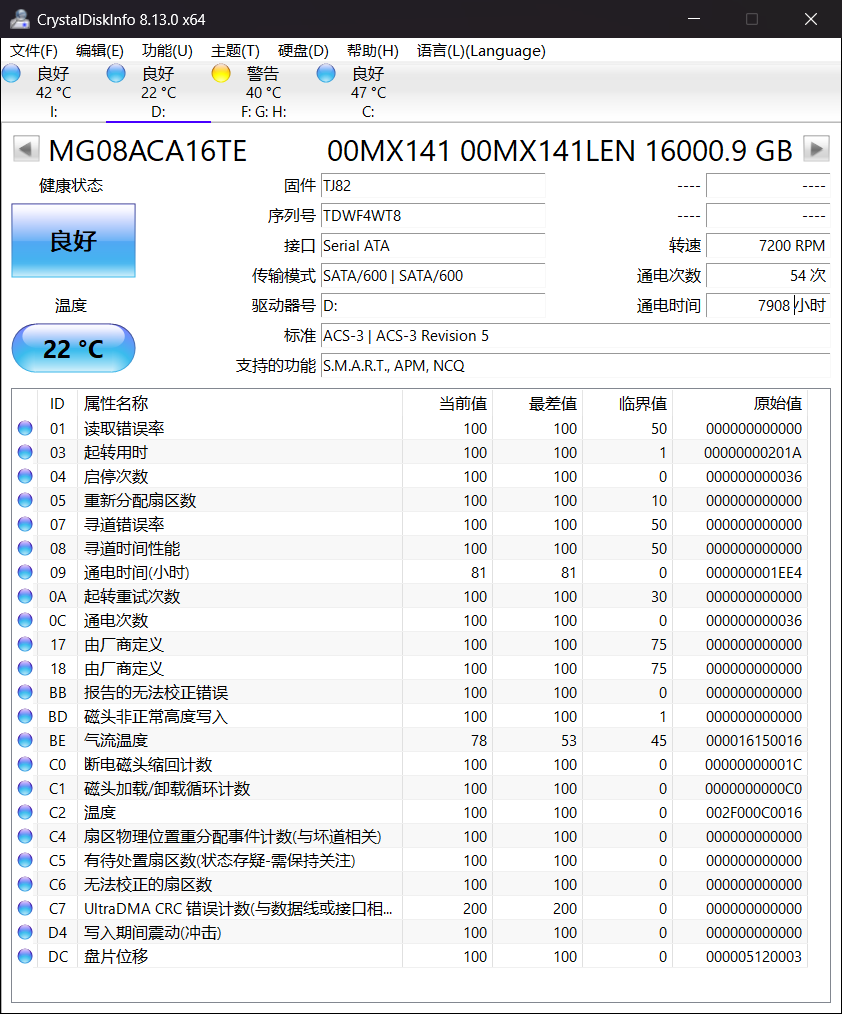The width and height of the screenshot is (842, 1014).
Task: Open the 文件(F) menu
Action: point(34,51)
